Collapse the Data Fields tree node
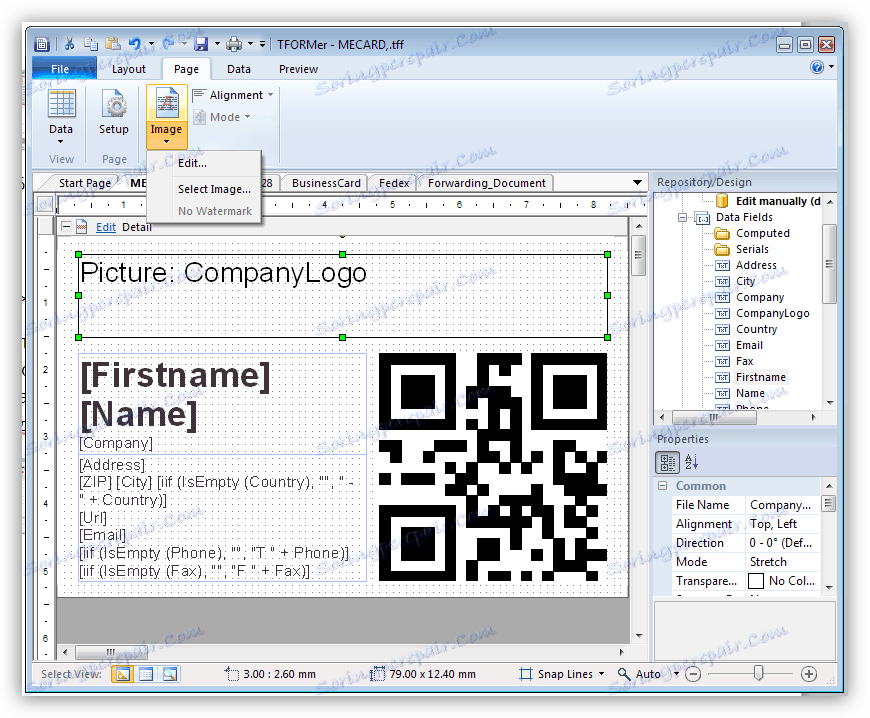Screen dimensions: 870x718 [683, 217]
